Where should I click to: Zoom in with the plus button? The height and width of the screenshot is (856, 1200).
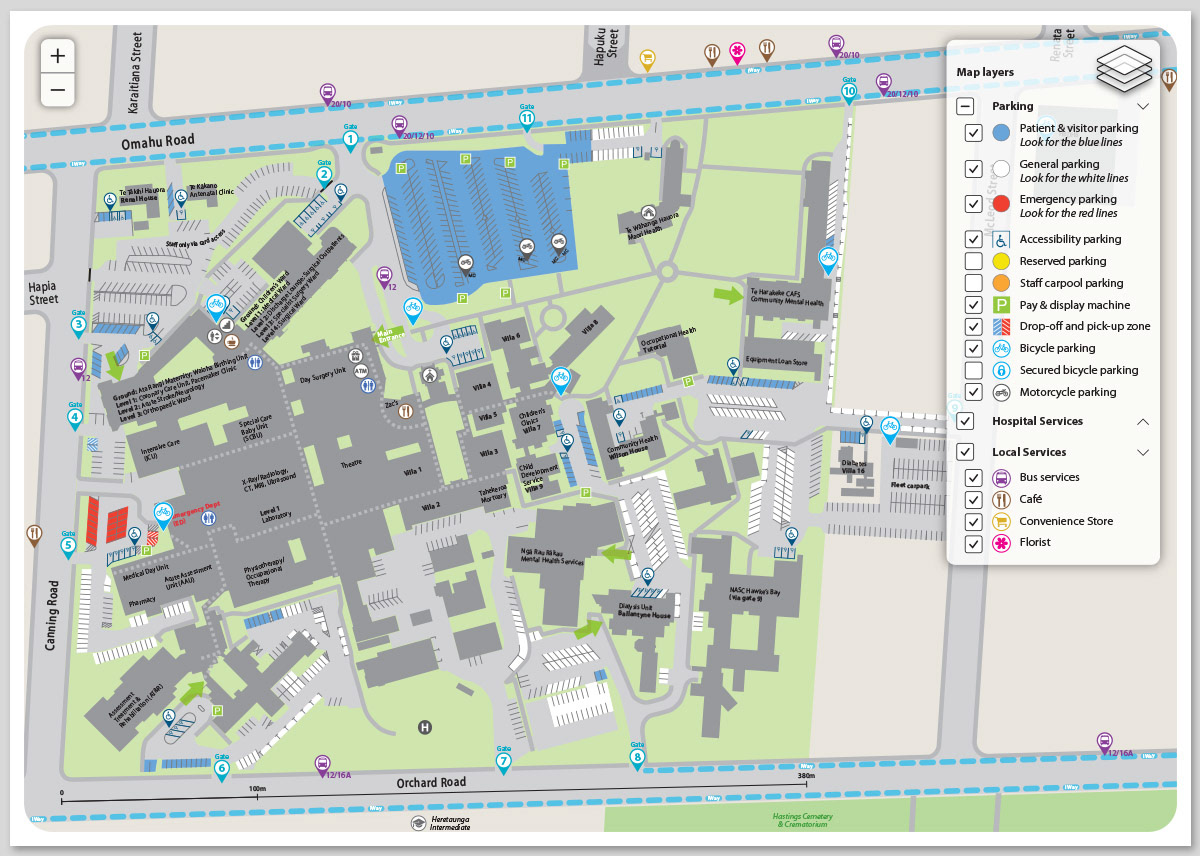(x=58, y=56)
